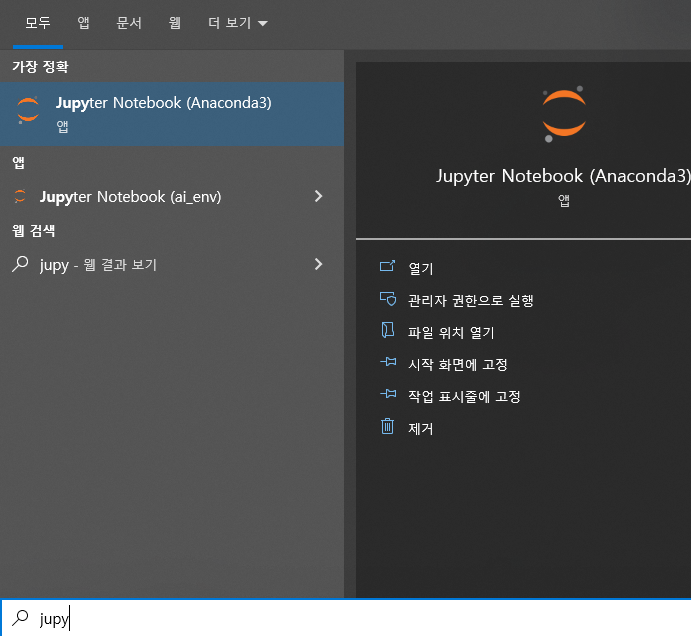Screen dimensions: 691x636
Task: Click shield icon for run as administrator
Action: point(388,299)
